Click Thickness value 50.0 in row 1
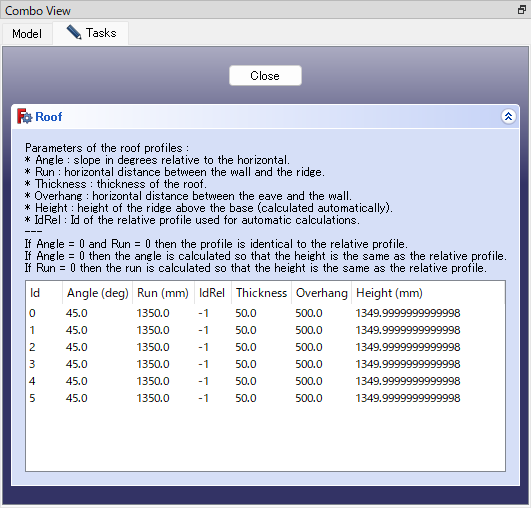This screenshot has height=508, width=531. pyautogui.click(x=246, y=330)
